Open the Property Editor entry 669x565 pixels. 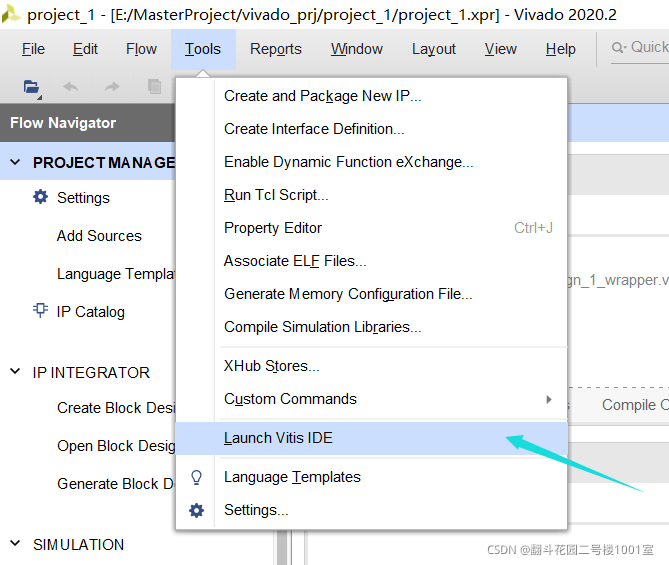click(371, 228)
